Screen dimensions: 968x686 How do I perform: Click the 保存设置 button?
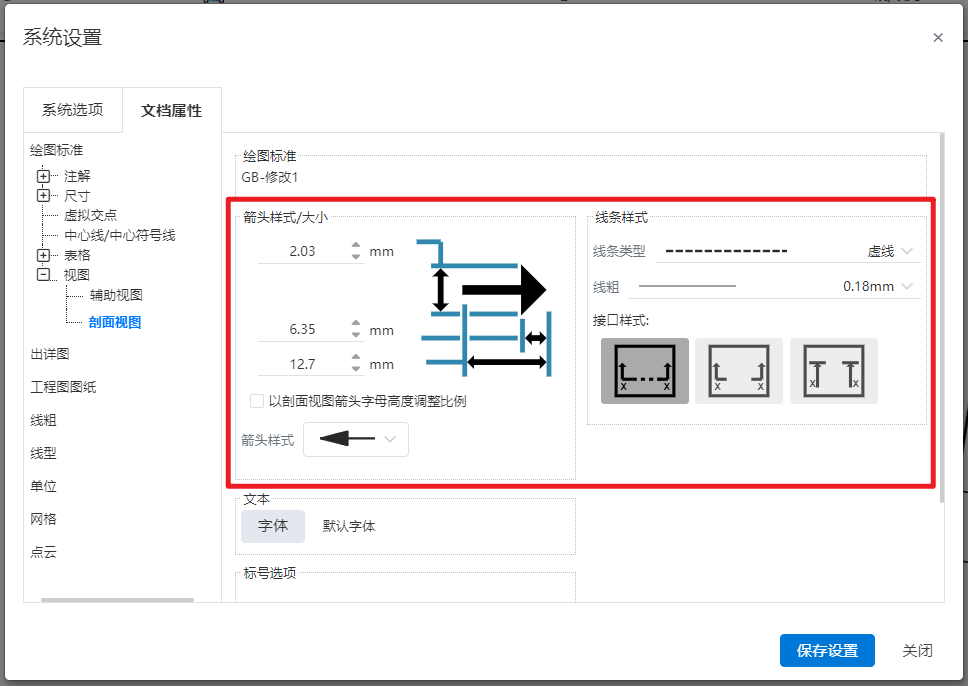[827, 651]
